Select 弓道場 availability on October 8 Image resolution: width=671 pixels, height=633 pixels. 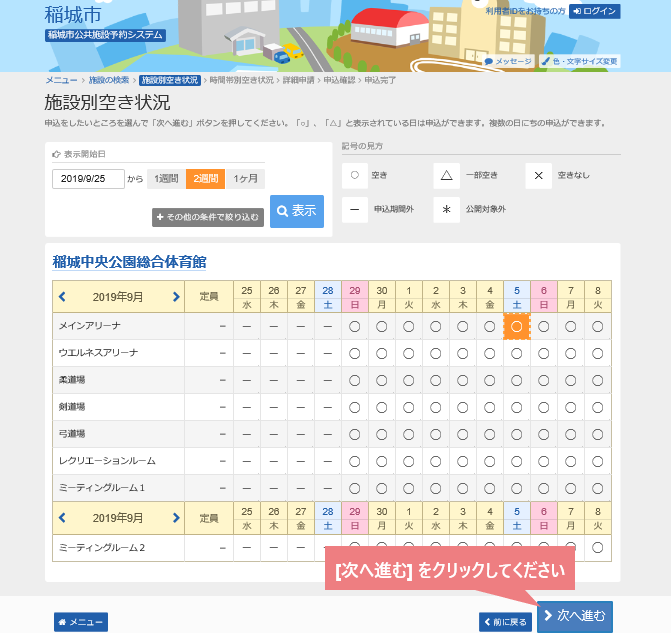pos(597,434)
